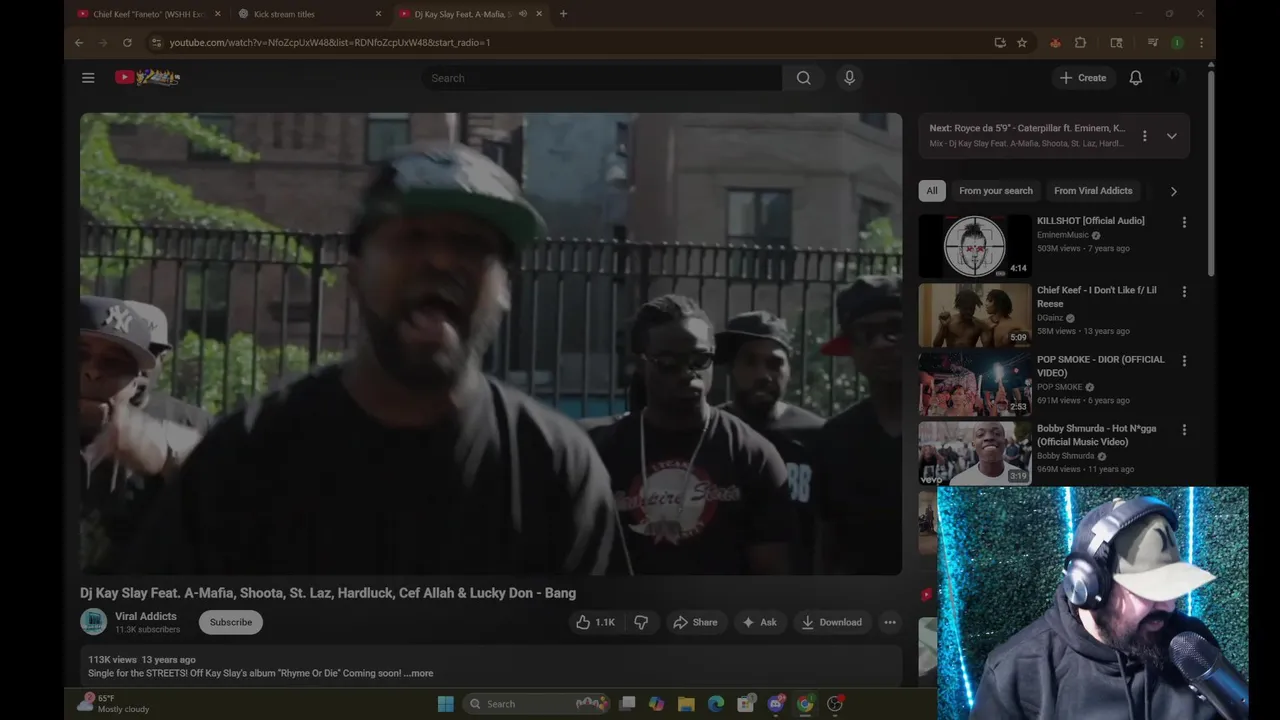Image resolution: width=1280 pixels, height=720 pixels.
Task: Click the Chrome profile avatar
Action: tap(1177, 43)
